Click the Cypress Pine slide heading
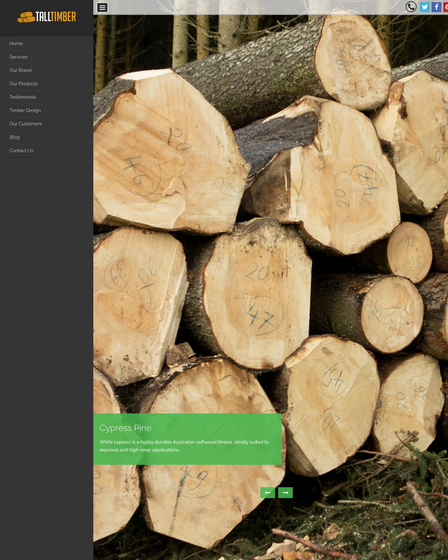Viewport: 448px width, 560px height. pyautogui.click(x=125, y=428)
